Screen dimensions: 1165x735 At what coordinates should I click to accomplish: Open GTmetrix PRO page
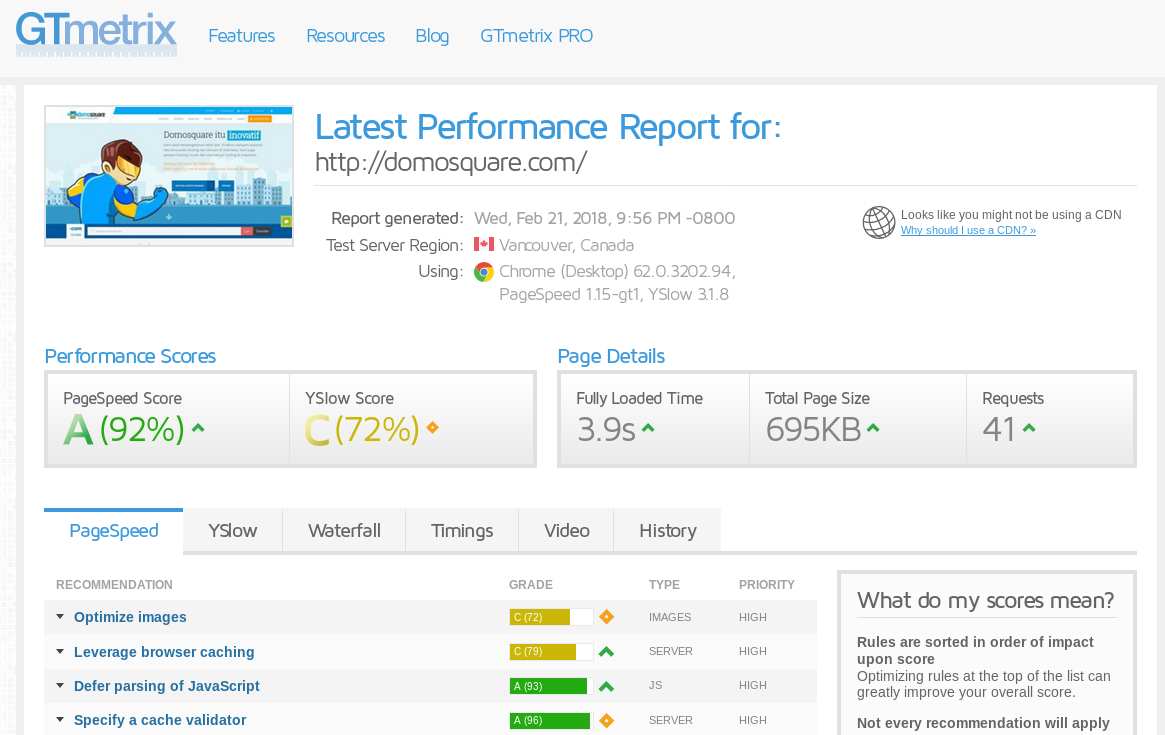coord(536,36)
